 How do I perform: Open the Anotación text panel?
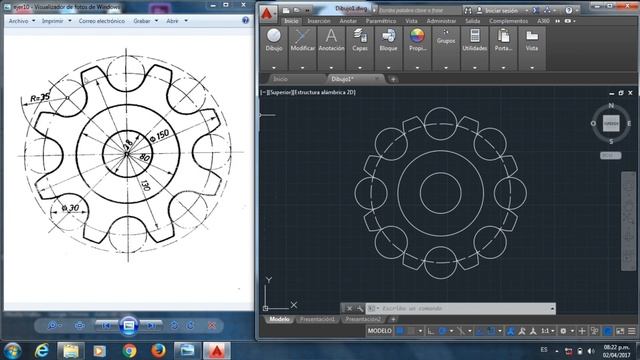click(x=331, y=40)
